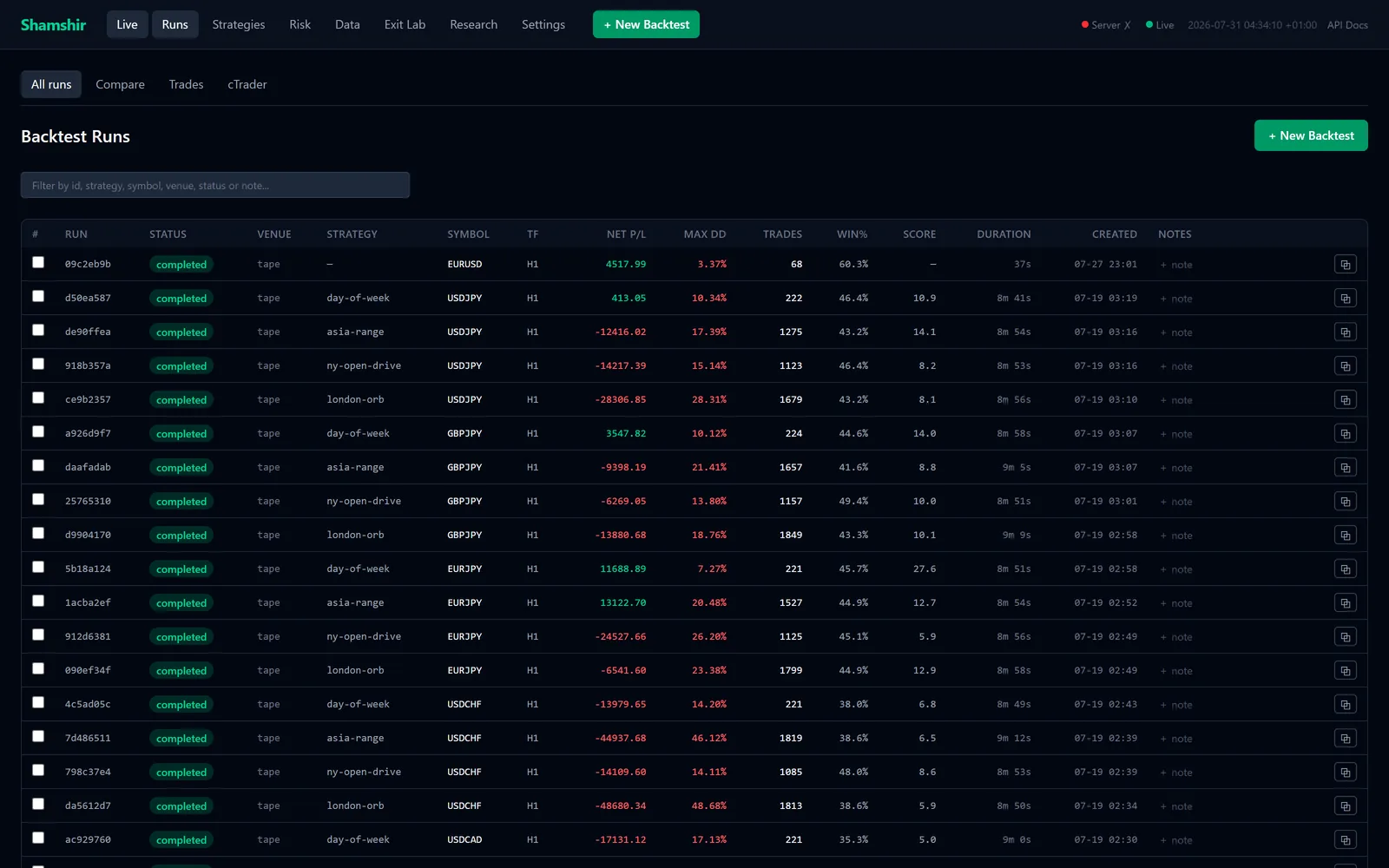Sort by the NET P/L column header
This screenshot has width=1389, height=868.
(x=626, y=234)
